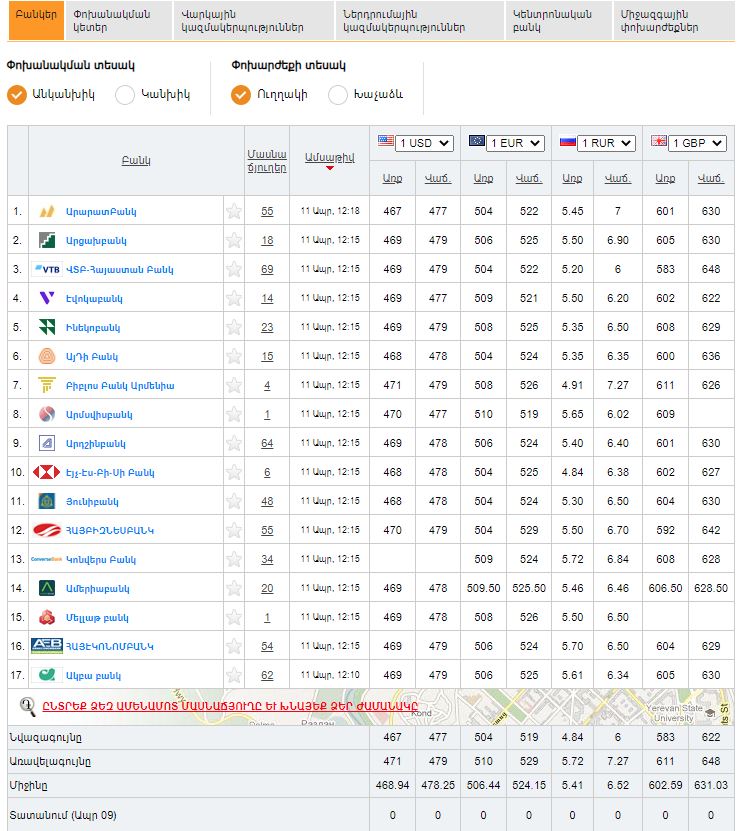Image resolution: width=738 pixels, height=831 pixels.
Task: Click the Բանկ column header link
Action: click(x=136, y=161)
